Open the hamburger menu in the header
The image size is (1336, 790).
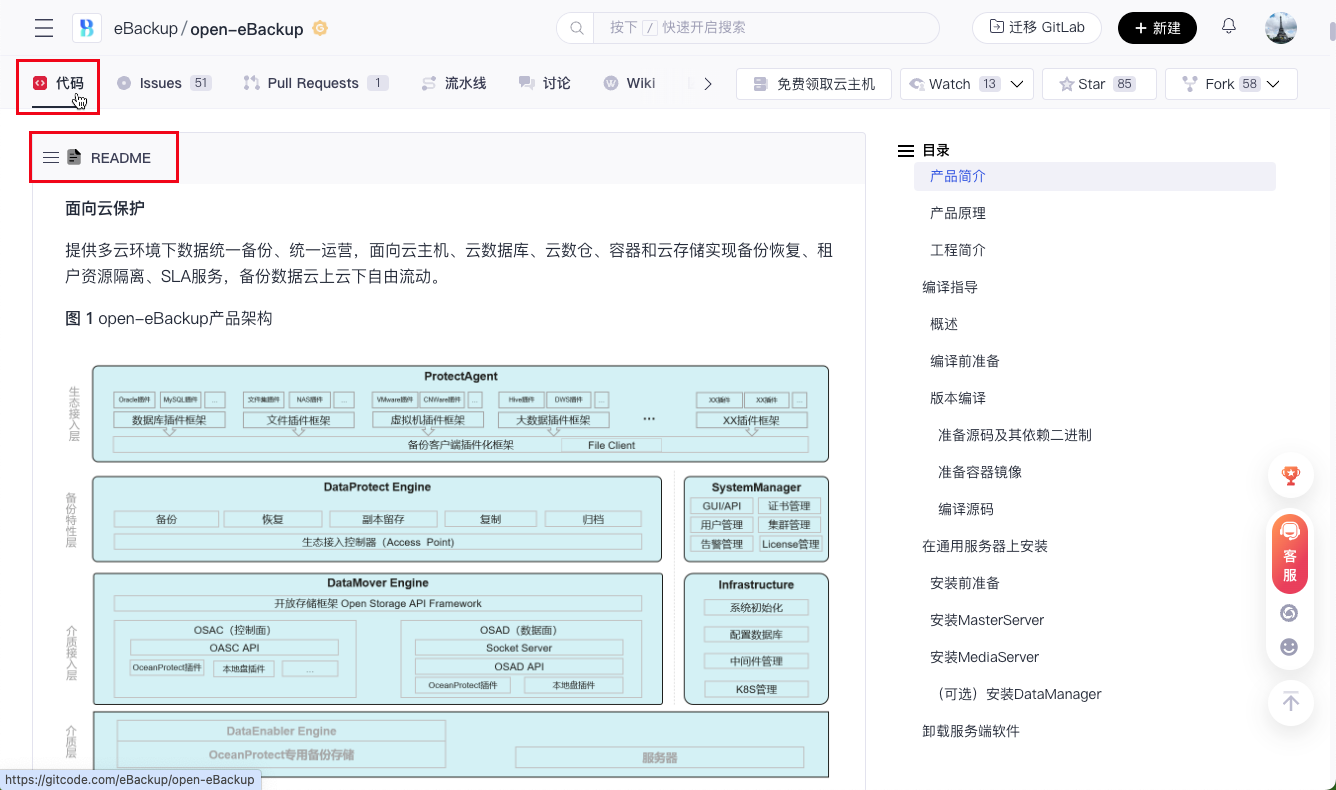(x=43, y=28)
